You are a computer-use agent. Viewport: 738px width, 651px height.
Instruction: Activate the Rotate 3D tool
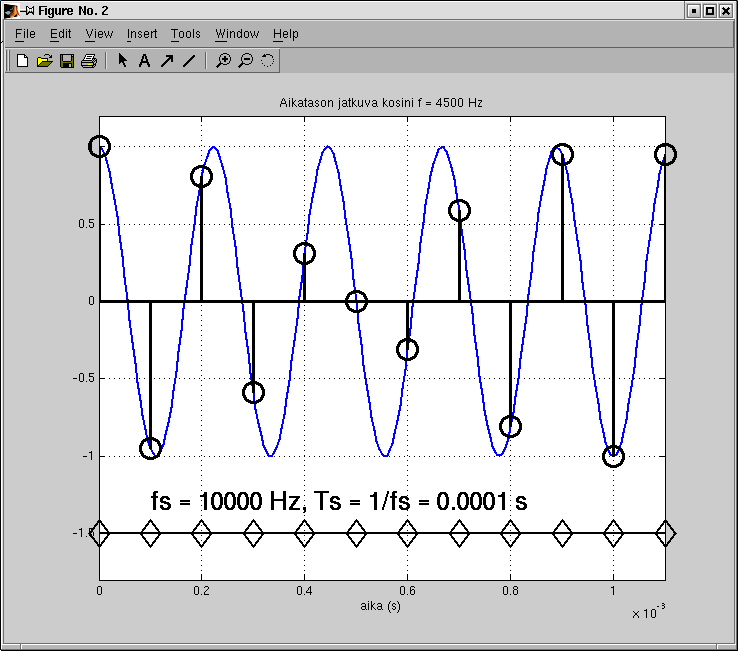coord(267,61)
